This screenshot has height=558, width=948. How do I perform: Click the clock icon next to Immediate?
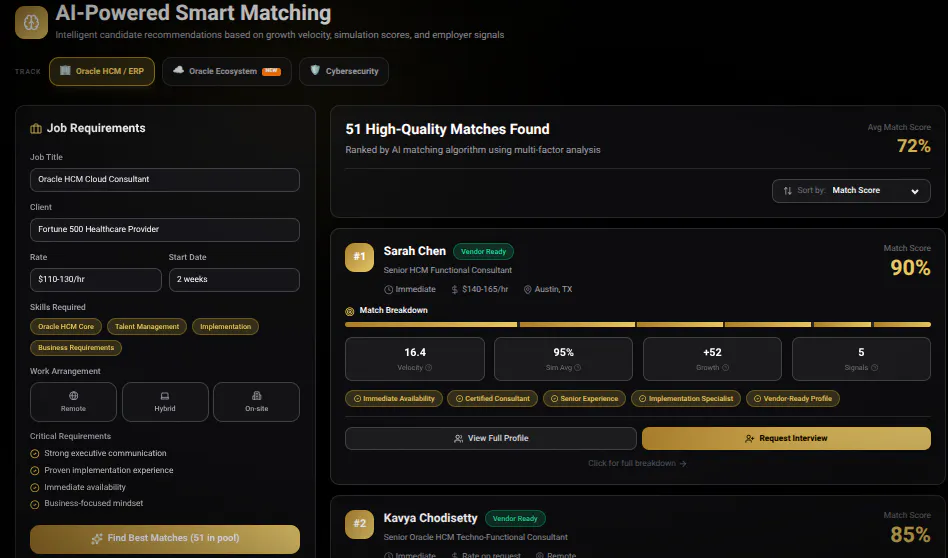pyautogui.click(x=389, y=290)
